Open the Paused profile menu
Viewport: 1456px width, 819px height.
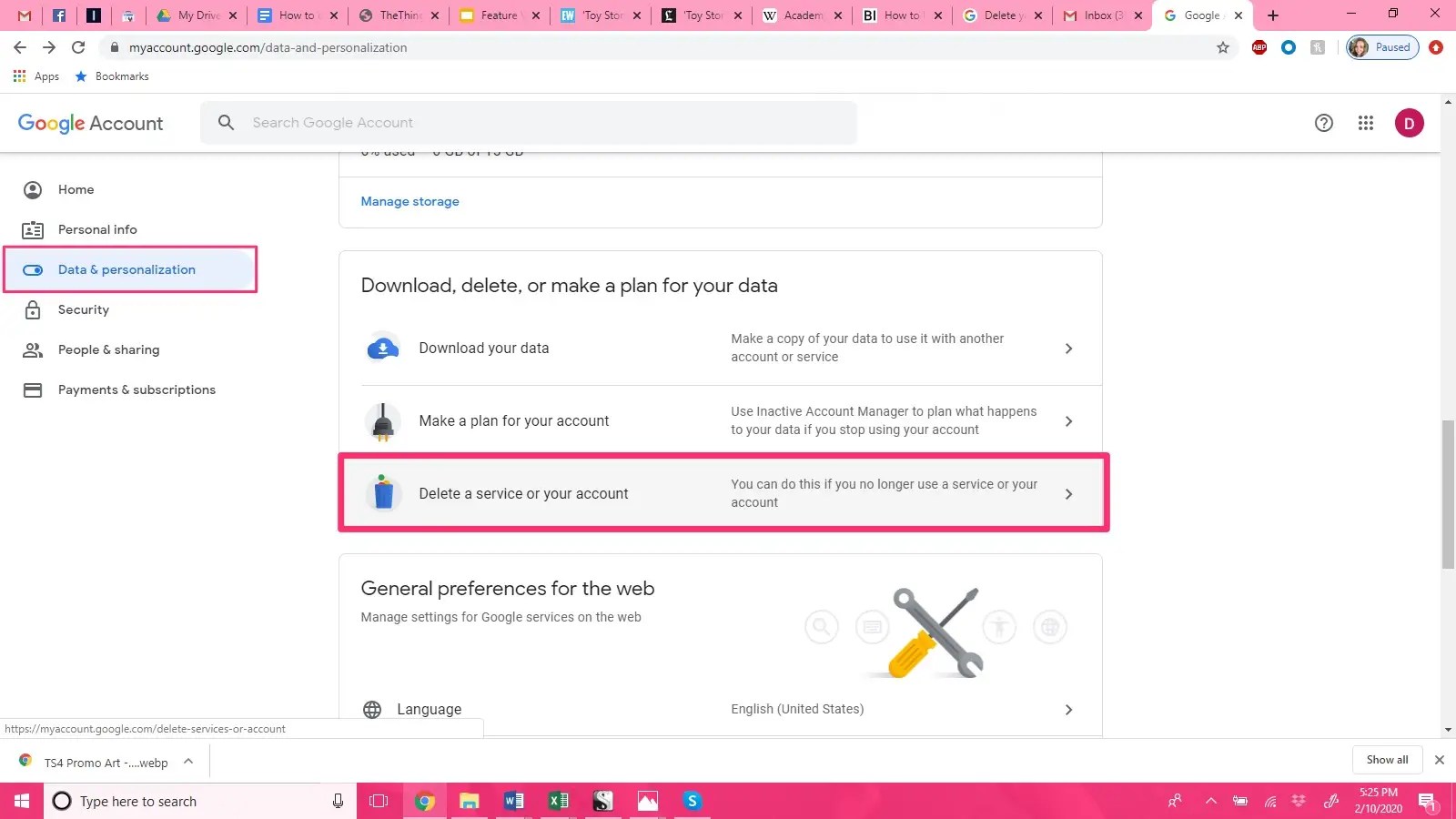click(1382, 47)
